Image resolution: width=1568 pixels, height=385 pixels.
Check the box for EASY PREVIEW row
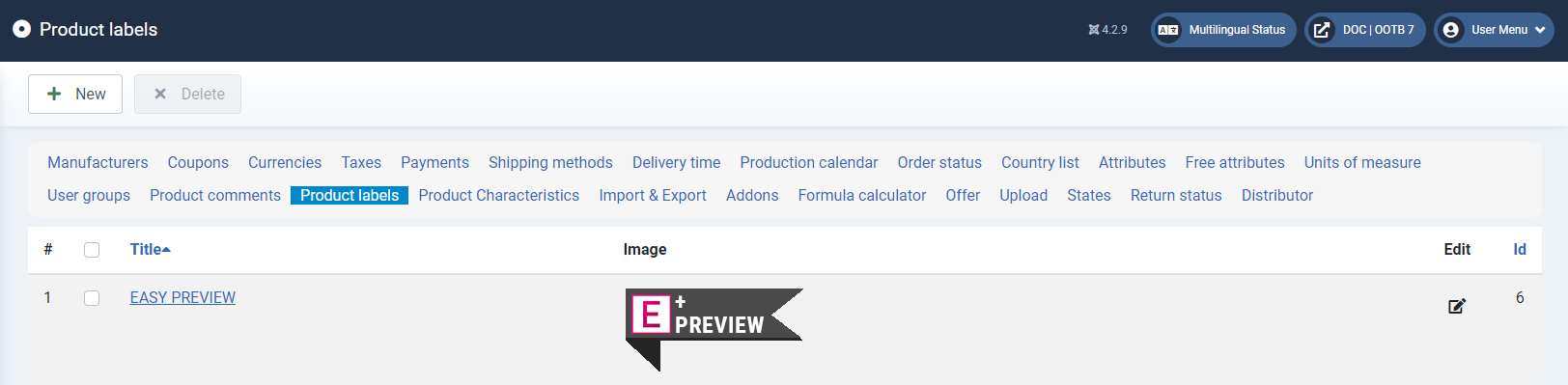point(92,298)
